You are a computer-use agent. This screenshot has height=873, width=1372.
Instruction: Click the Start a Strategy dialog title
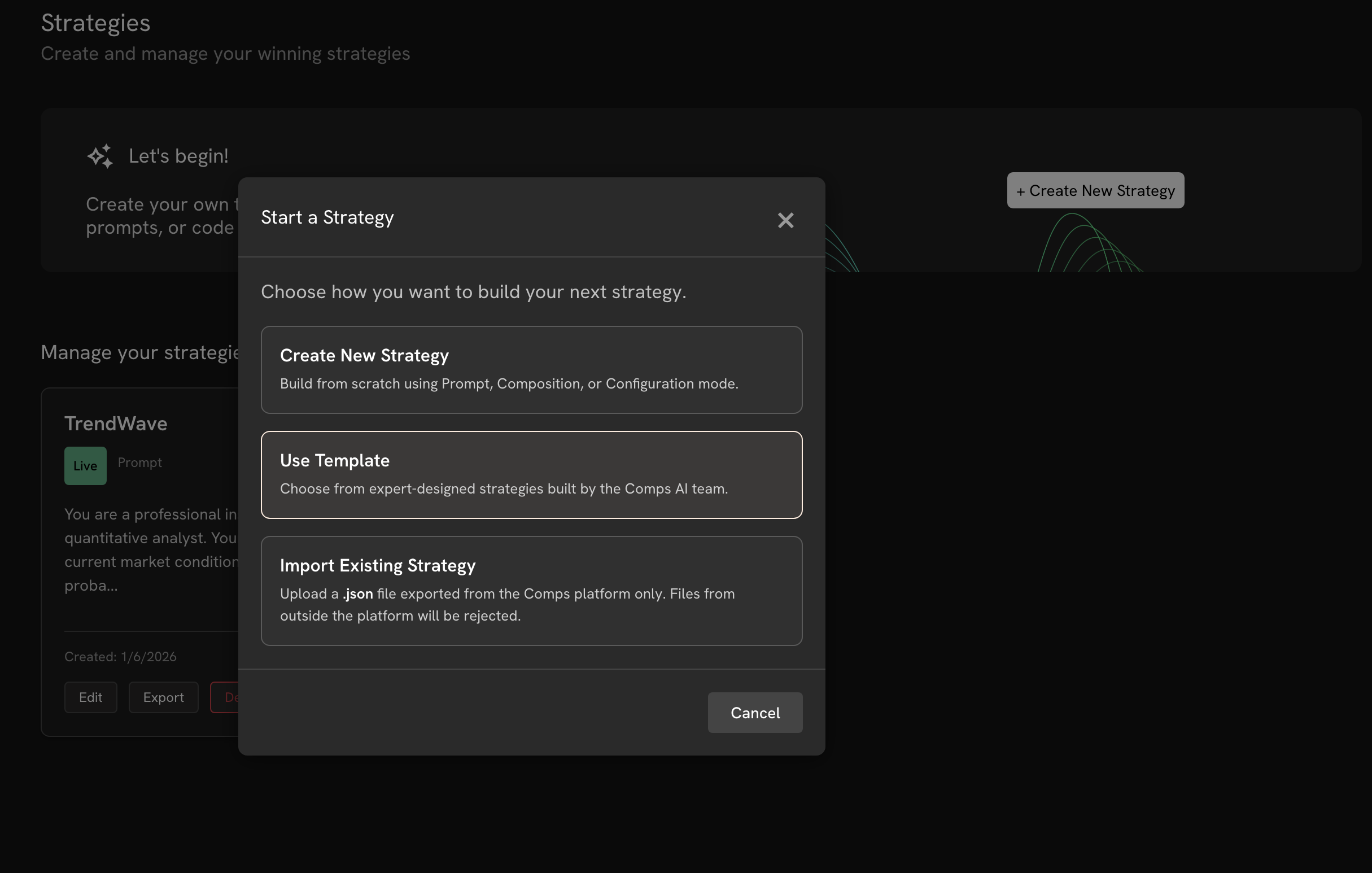pyautogui.click(x=327, y=217)
